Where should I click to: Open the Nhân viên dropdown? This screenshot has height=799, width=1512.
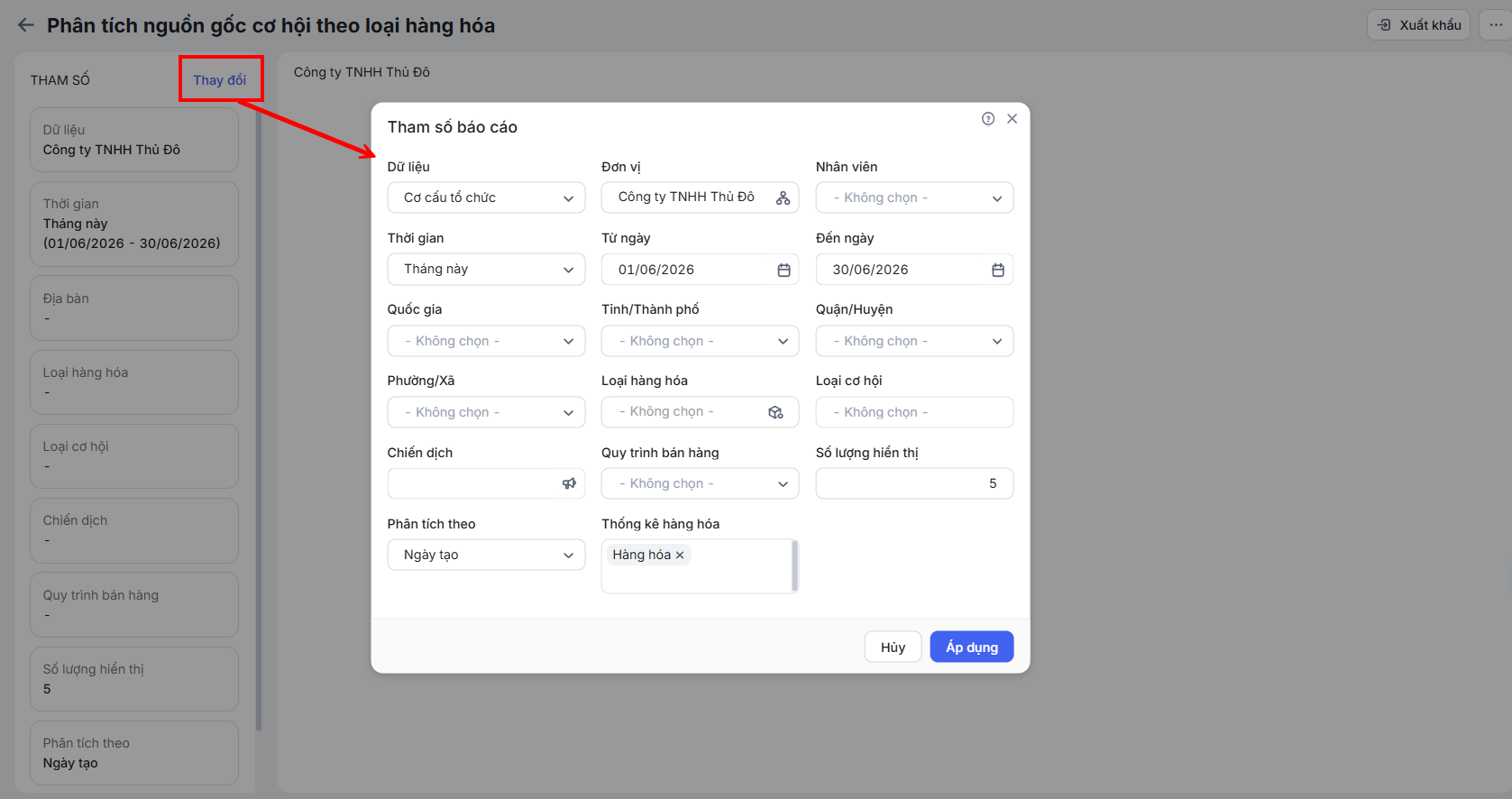914,197
